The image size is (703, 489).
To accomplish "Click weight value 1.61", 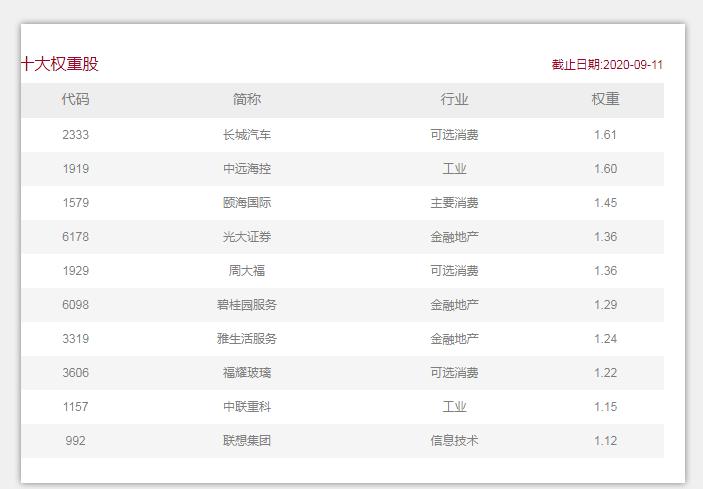I will (605, 134).
